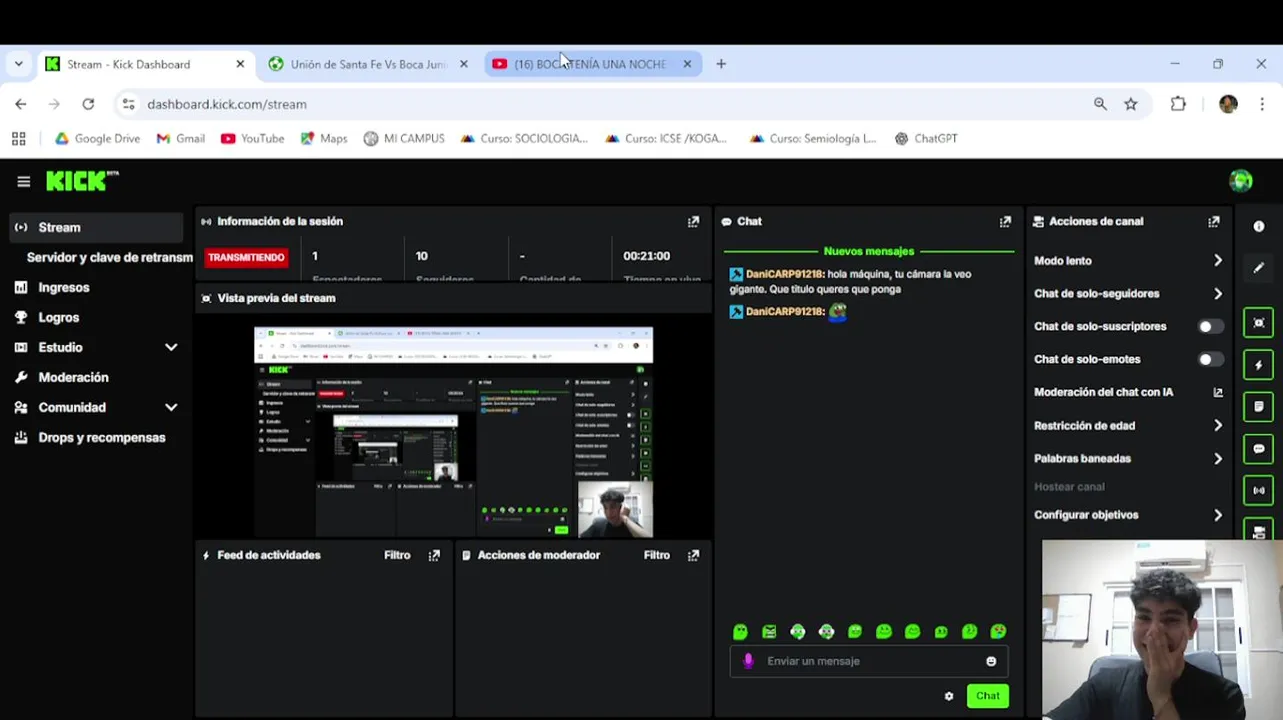Open Moderación del chat con IA external link icon

click(1218, 393)
